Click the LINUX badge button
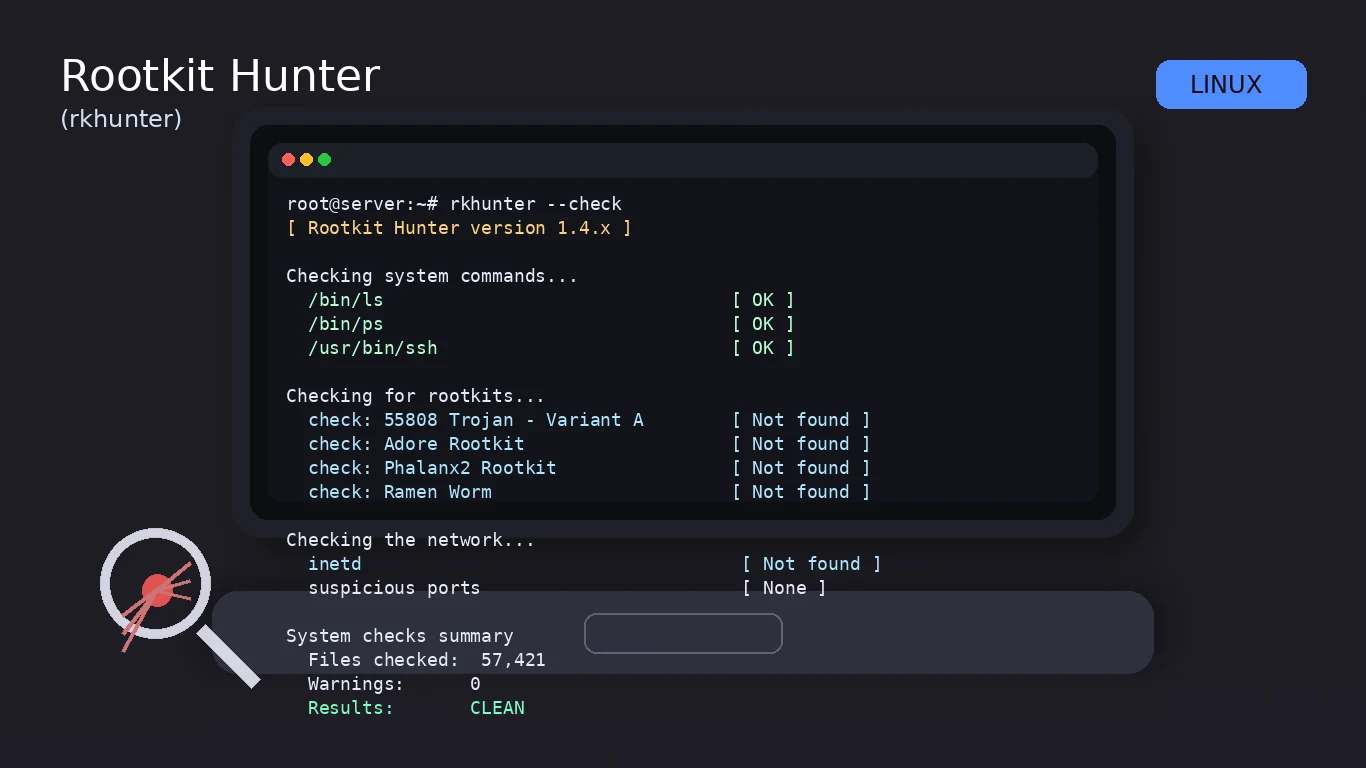Image resolution: width=1366 pixels, height=768 pixels. pyautogui.click(x=1231, y=84)
